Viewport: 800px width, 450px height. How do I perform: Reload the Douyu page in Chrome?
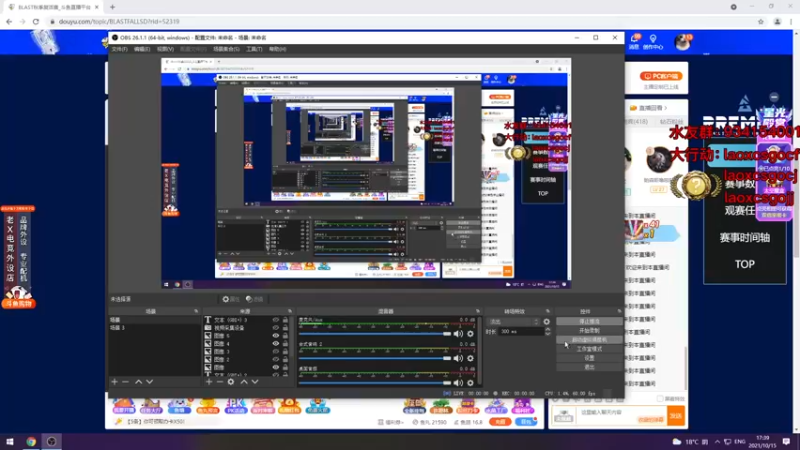click(x=36, y=21)
